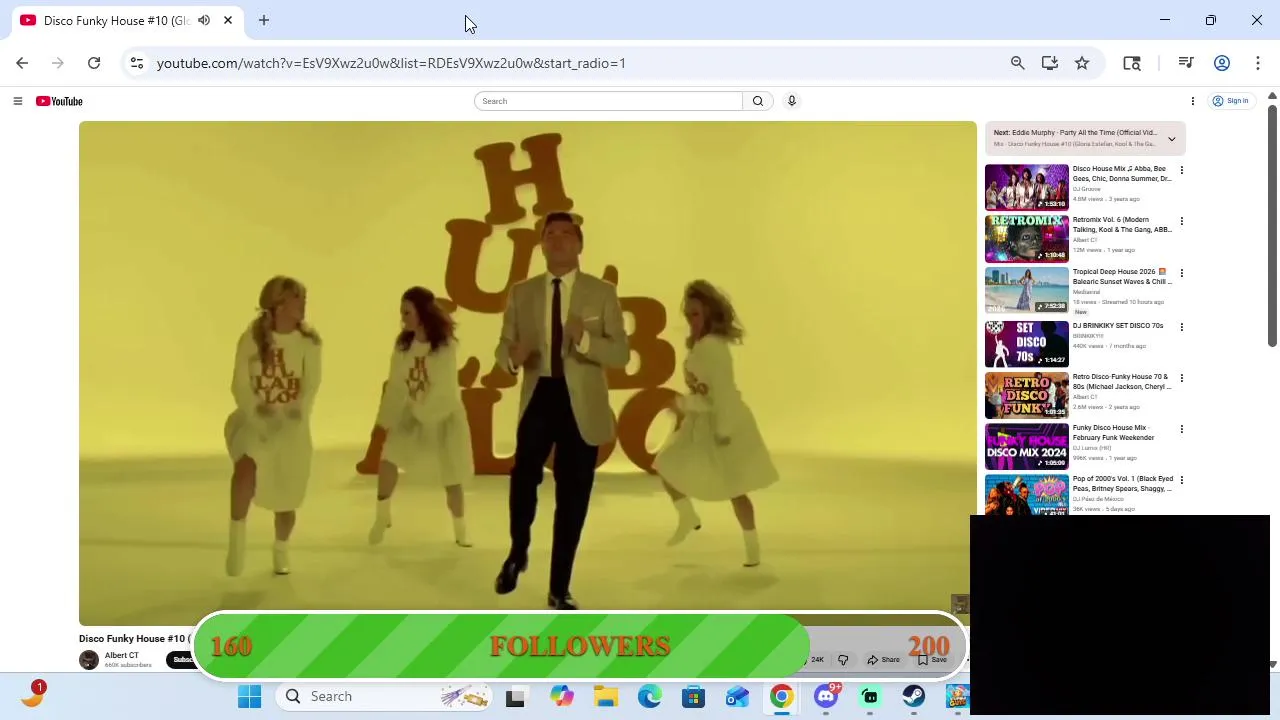
Task: Open the Windows Start menu
Action: click(249, 696)
